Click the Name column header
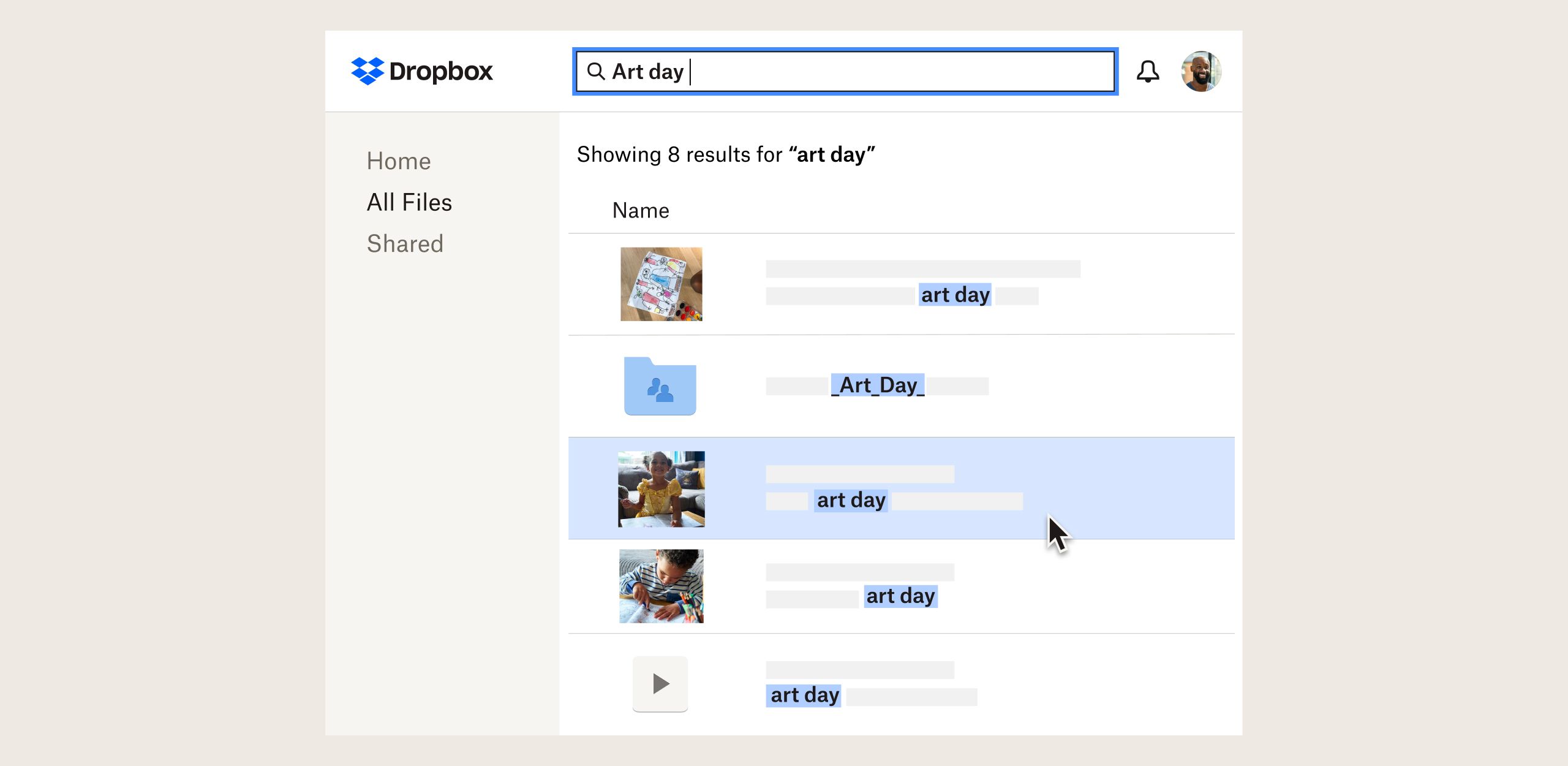This screenshot has height=766, width=1568. tap(640, 210)
